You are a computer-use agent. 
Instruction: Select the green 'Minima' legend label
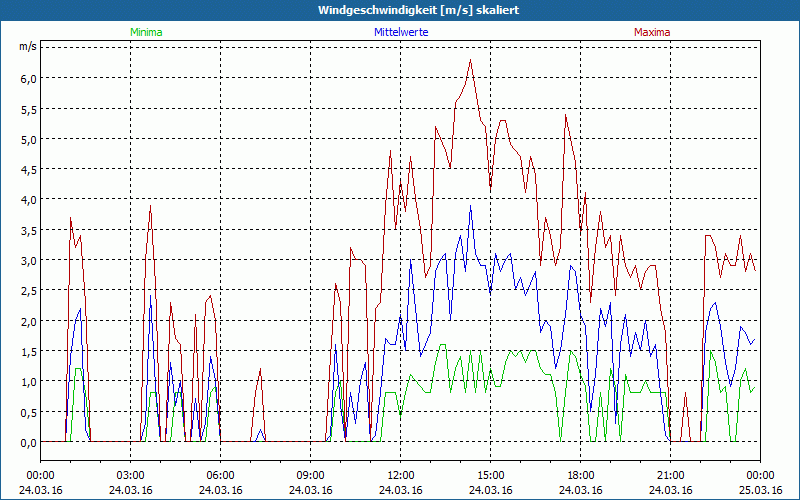click(146, 32)
